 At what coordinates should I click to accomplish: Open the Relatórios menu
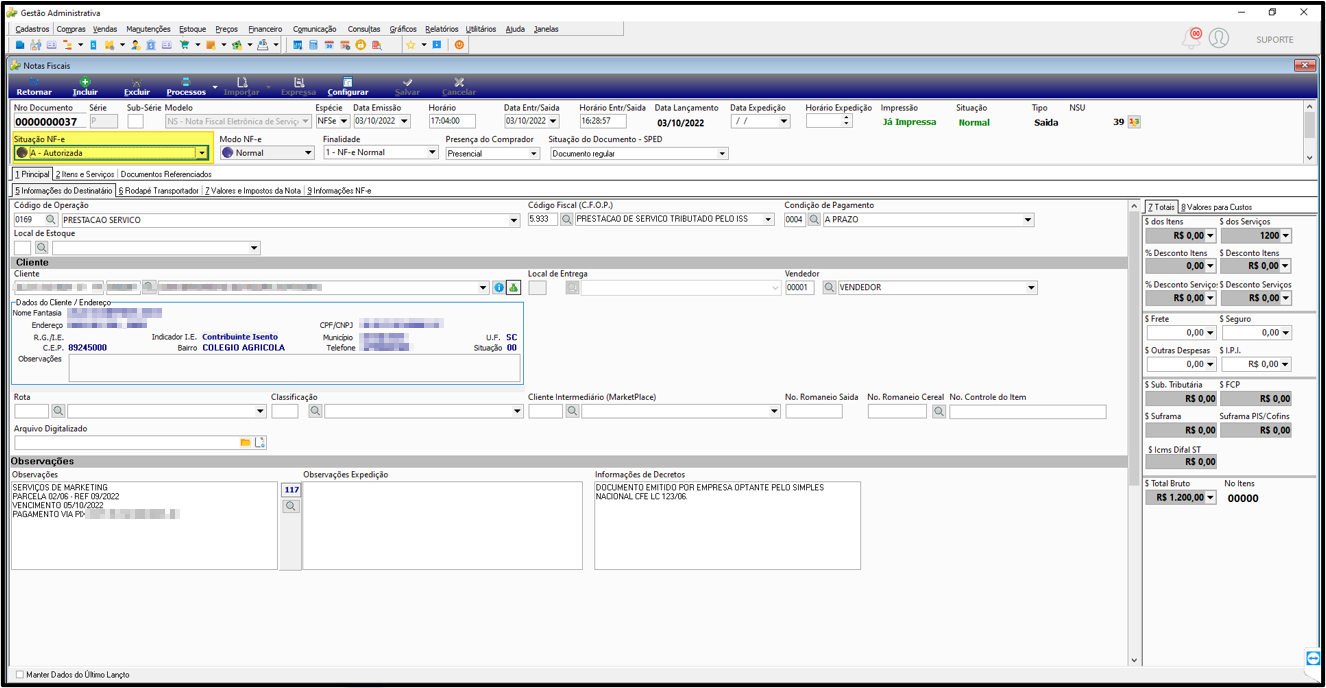(442, 29)
